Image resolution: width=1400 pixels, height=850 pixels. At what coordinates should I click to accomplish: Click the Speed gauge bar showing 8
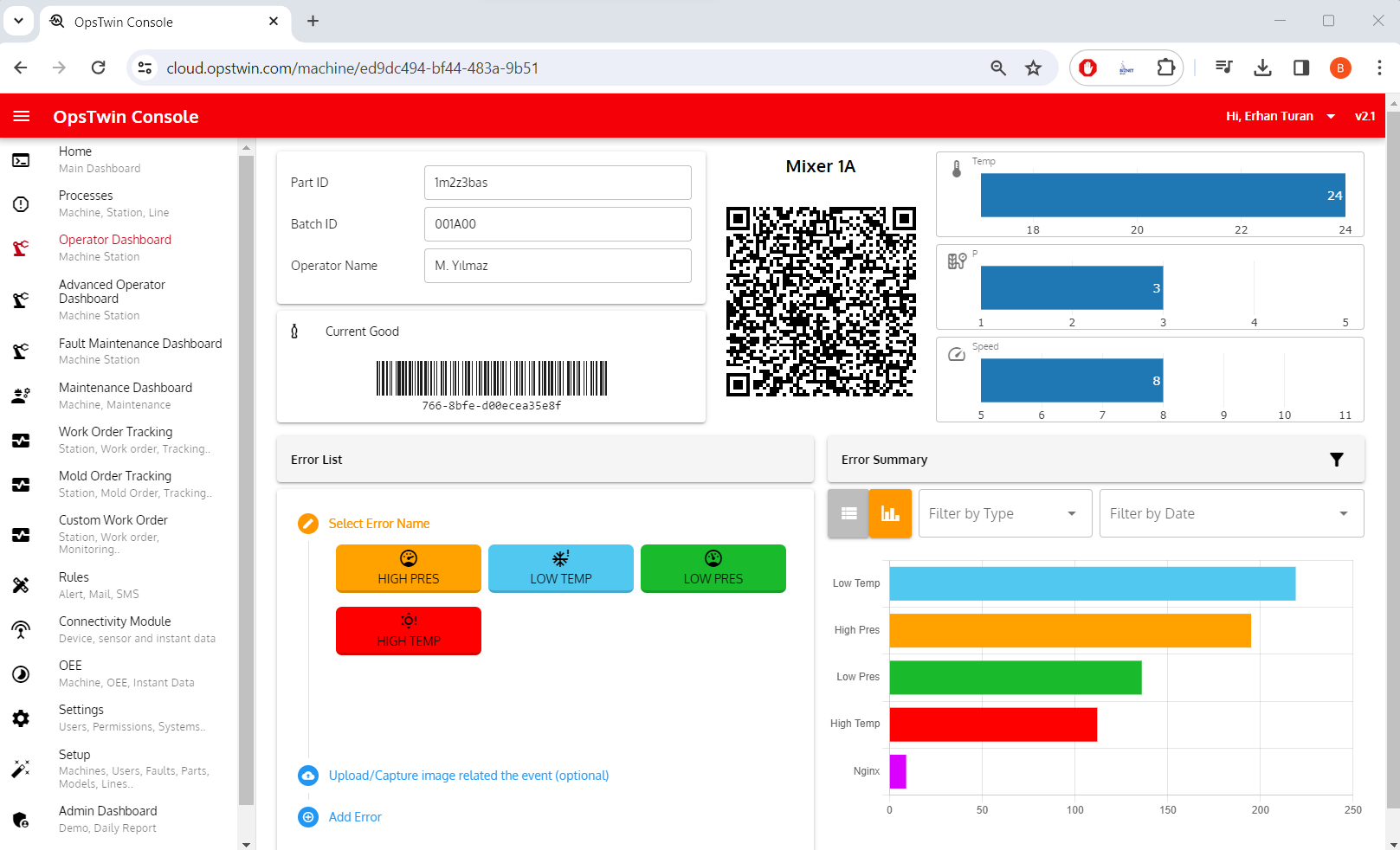coord(1071,380)
